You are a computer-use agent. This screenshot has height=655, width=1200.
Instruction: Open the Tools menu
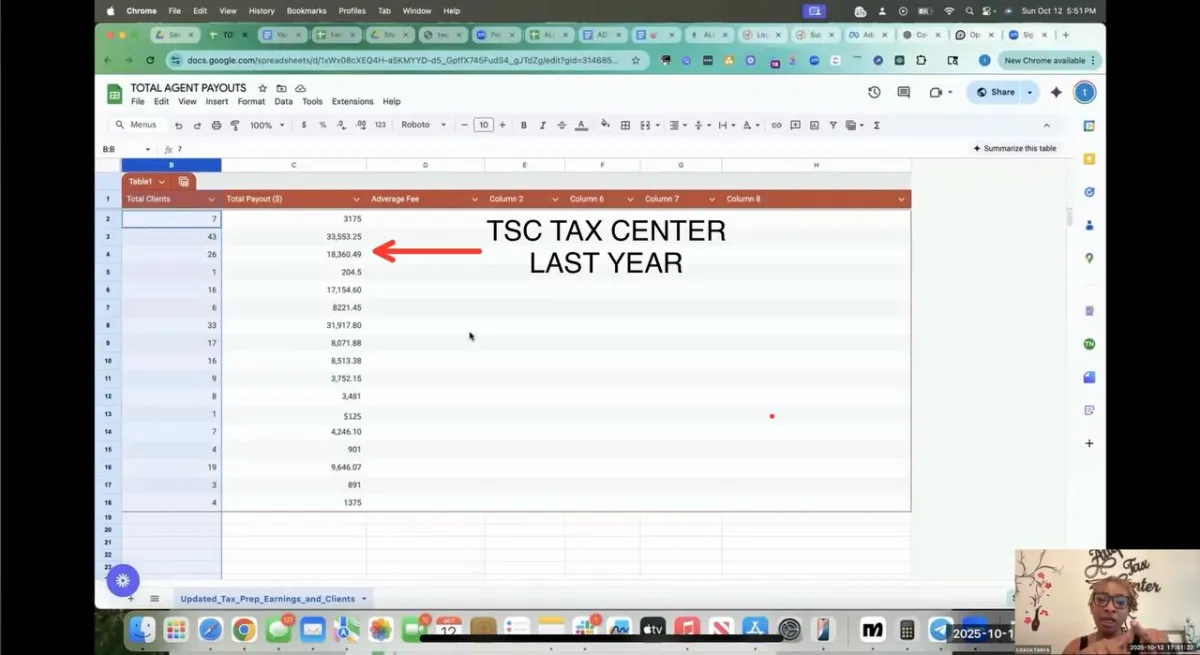313,102
